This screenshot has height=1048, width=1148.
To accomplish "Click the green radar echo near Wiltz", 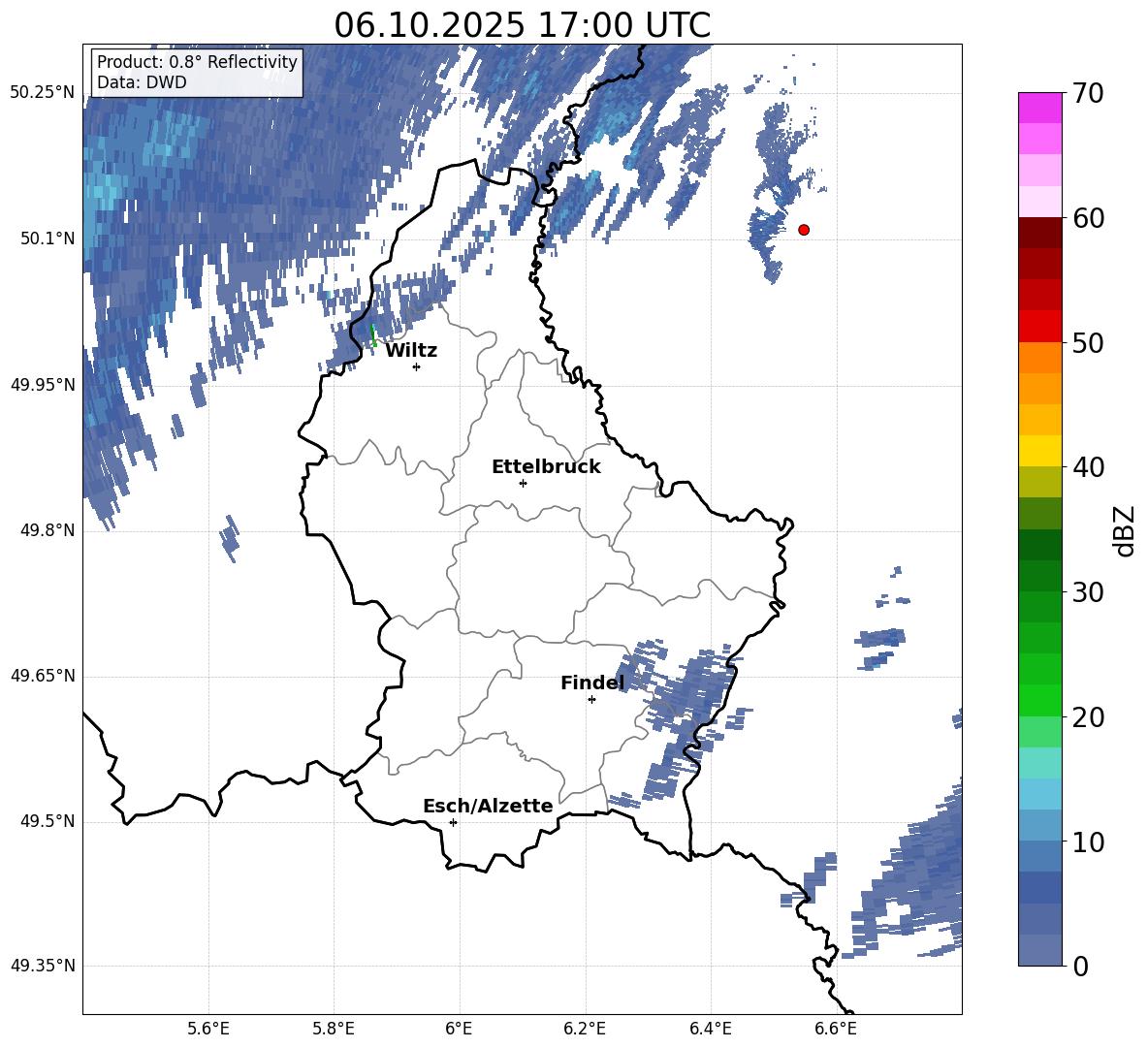I will pyautogui.click(x=373, y=335).
